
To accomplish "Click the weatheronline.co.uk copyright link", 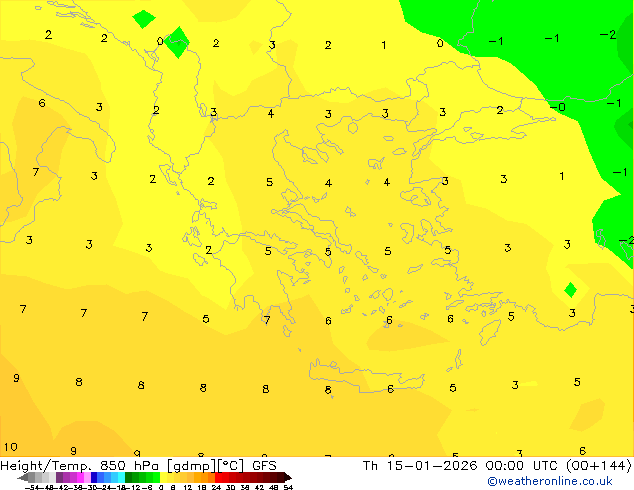I will coord(550,481).
